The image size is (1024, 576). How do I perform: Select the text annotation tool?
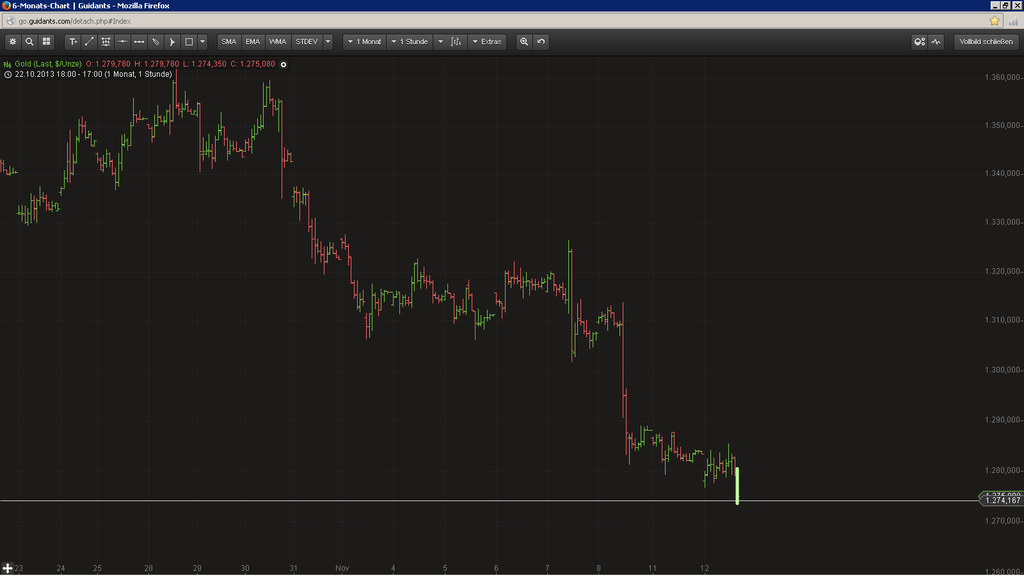73,42
